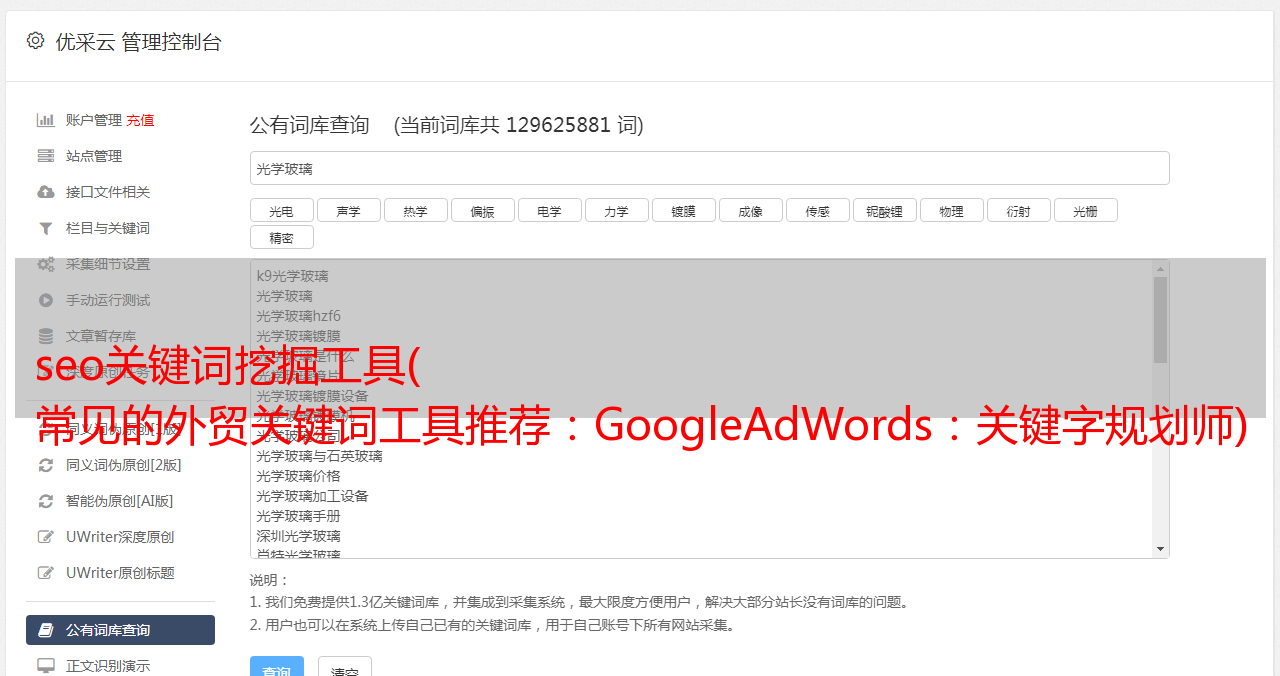Click the database icon for 文章暂存库
Screen dimensions: 1280x676
[x=45, y=336]
